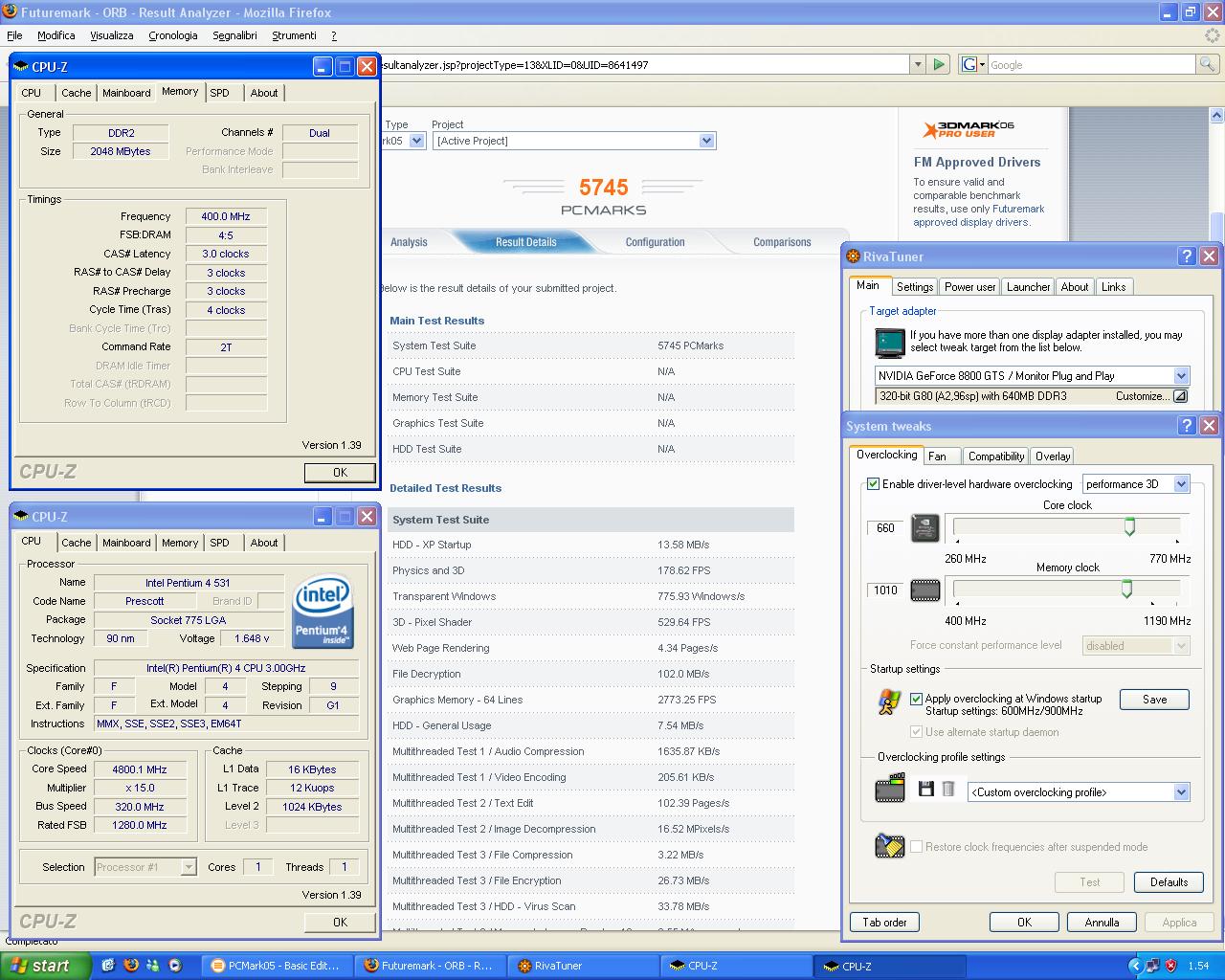Open the Google search engine selector icon
This screenshot has height=980, width=1225.
[x=972, y=64]
